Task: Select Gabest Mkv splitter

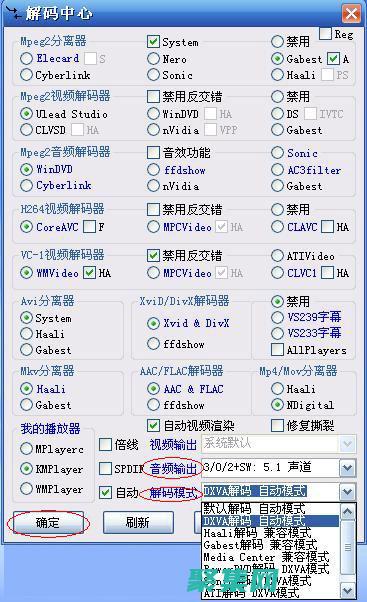Action: pyautogui.click(x=26, y=405)
